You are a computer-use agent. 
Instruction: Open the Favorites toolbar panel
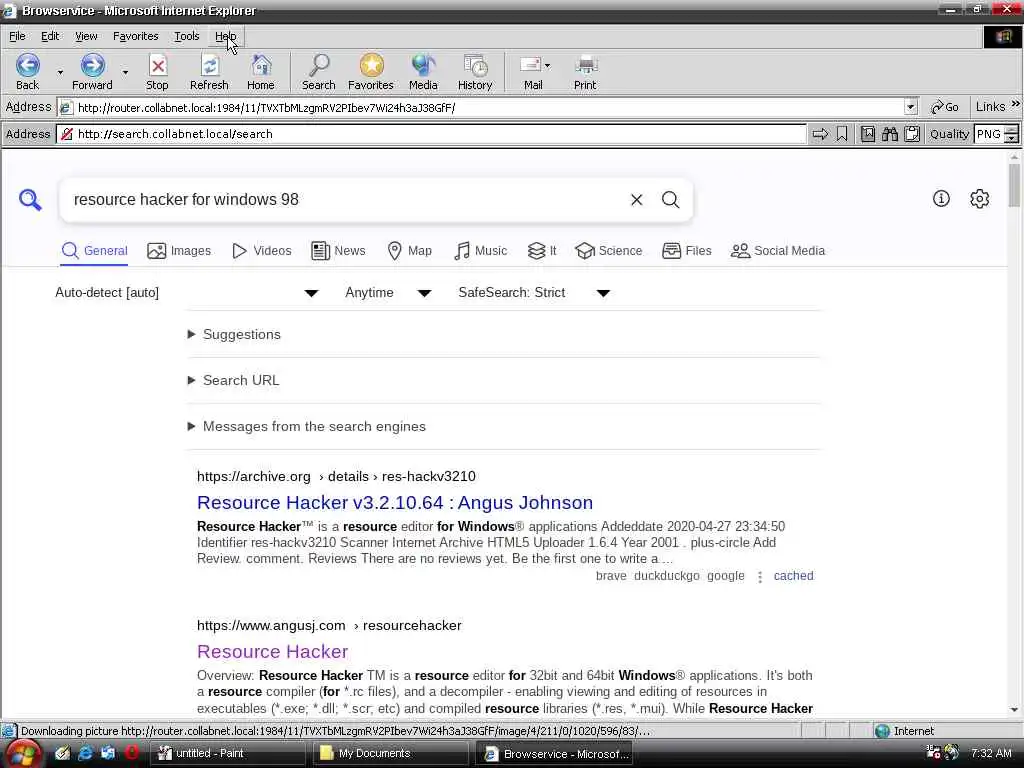coord(370,72)
